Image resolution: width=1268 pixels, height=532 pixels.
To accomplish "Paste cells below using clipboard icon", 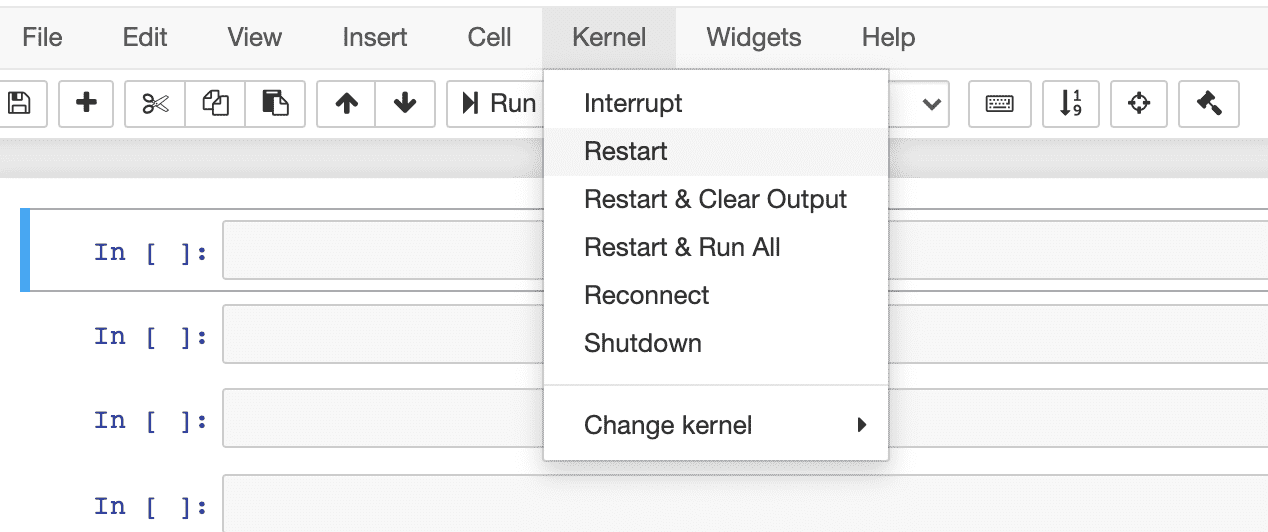I will coord(275,103).
